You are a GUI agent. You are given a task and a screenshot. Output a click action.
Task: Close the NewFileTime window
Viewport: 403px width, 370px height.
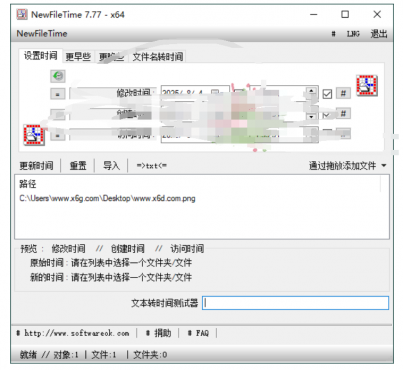[377, 14]
